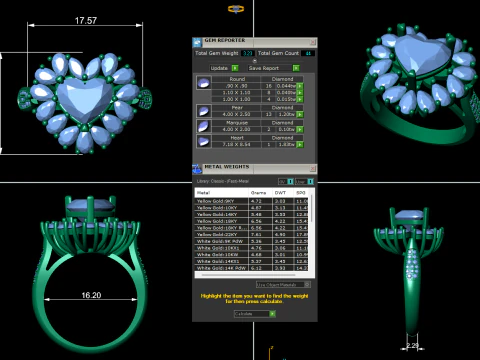
Task: Select the Marquise gem shape icon
Action: (204, 126)
